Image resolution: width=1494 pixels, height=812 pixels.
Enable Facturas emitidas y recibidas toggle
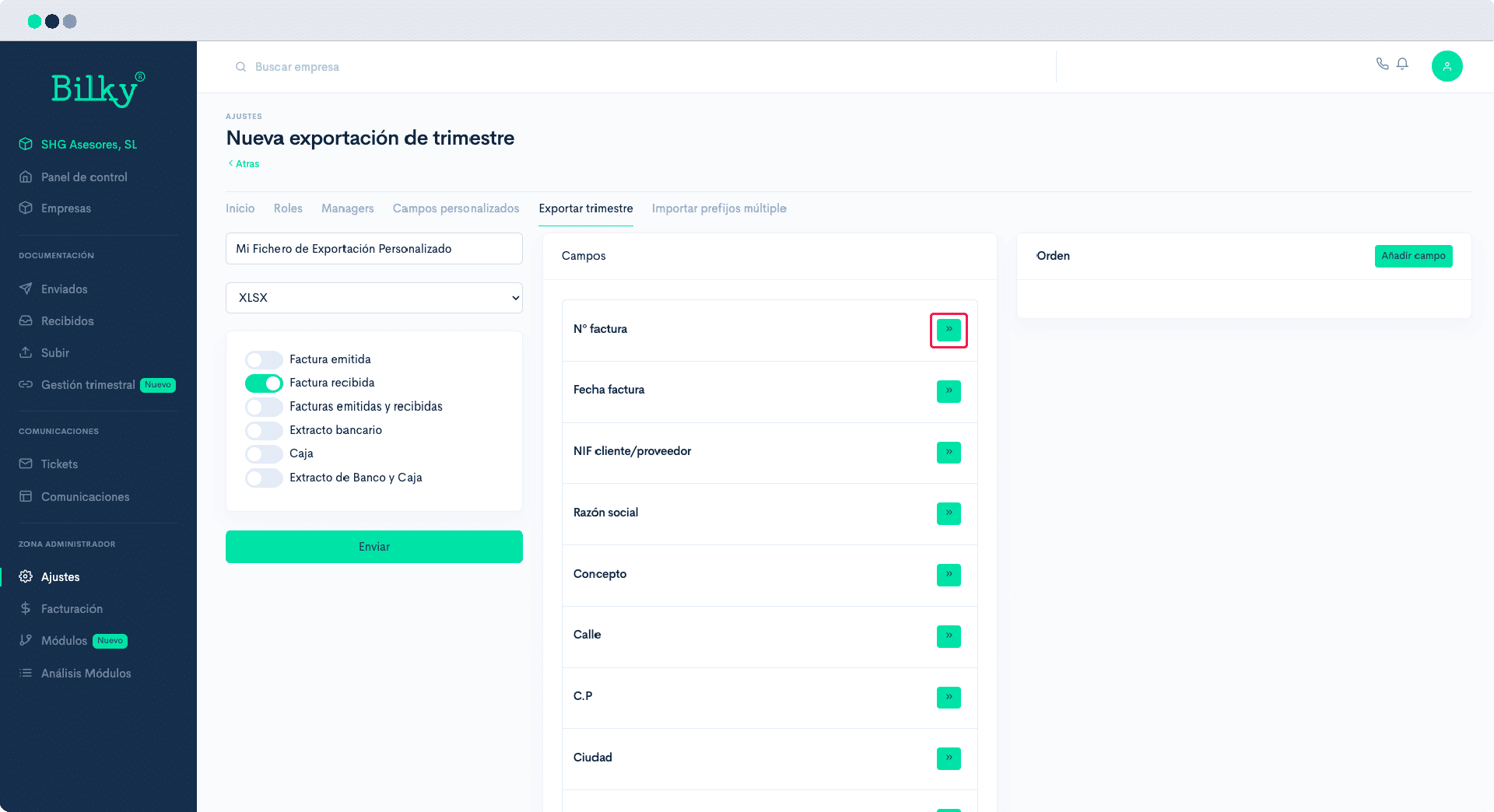(x=264, y=407)
